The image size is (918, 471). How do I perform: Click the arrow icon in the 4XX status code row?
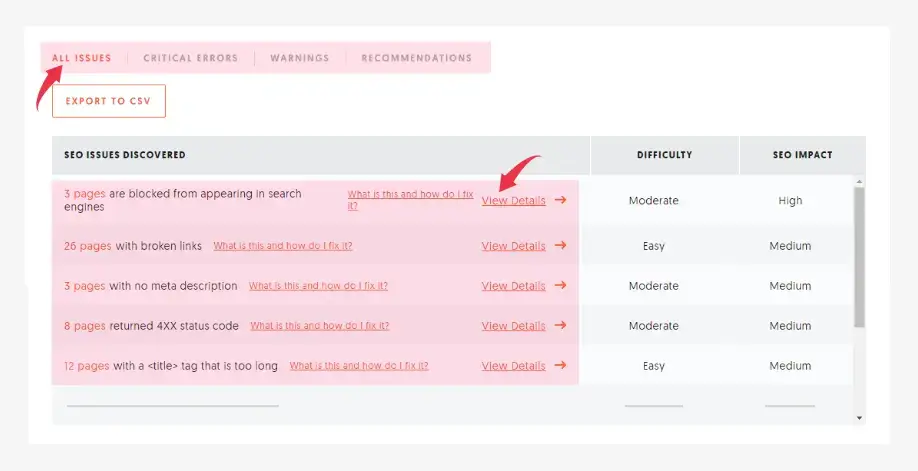tap(561, 326)
